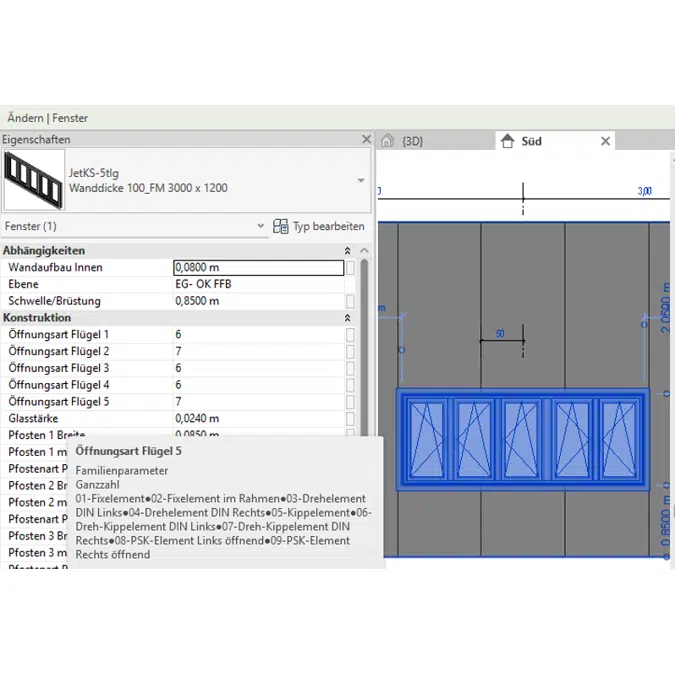The image size is (675, 675).
Task: Close the Süd view tab
Action: [605, 141]
